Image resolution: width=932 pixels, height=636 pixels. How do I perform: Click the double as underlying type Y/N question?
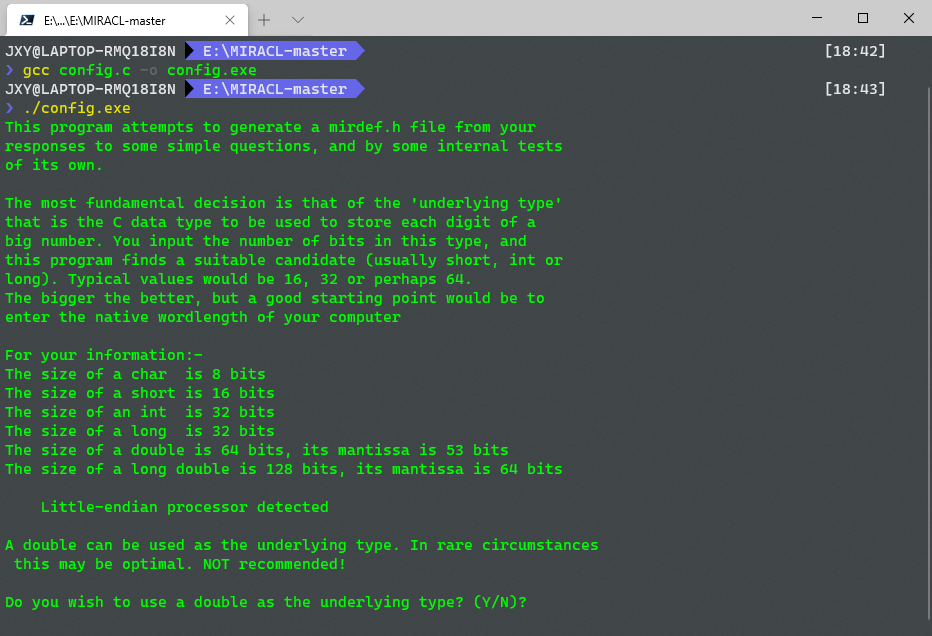coord(263,601)
